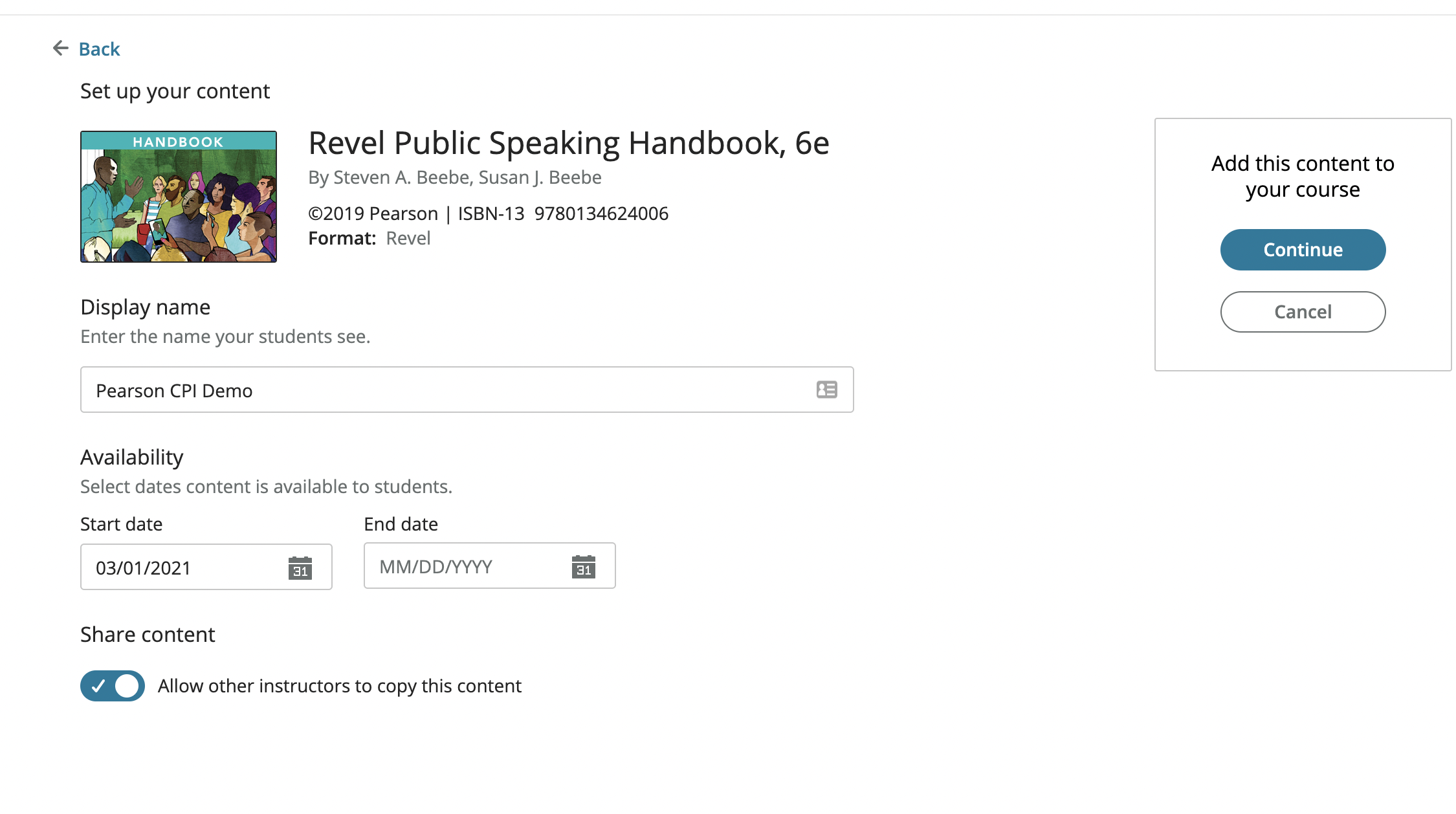Click the Allow other instructors label
The width and height of the screenshot is (1456, 814).
click(x=340, y=686)
